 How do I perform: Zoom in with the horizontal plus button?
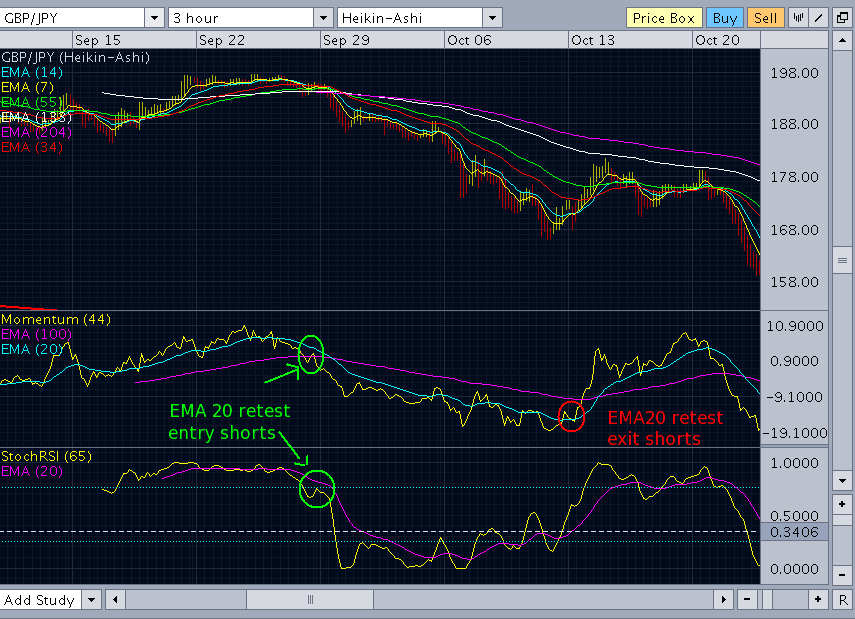(x=818, y=599)
